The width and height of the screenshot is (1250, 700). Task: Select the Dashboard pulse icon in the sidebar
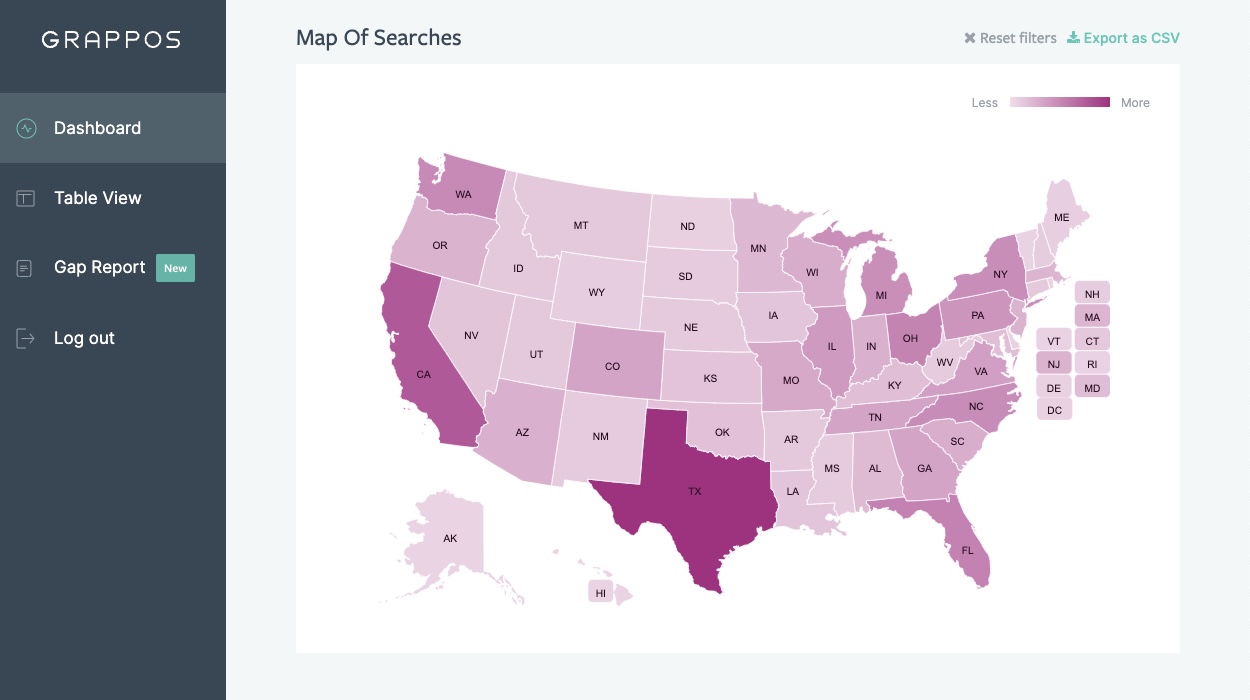[x=24, y=128]
